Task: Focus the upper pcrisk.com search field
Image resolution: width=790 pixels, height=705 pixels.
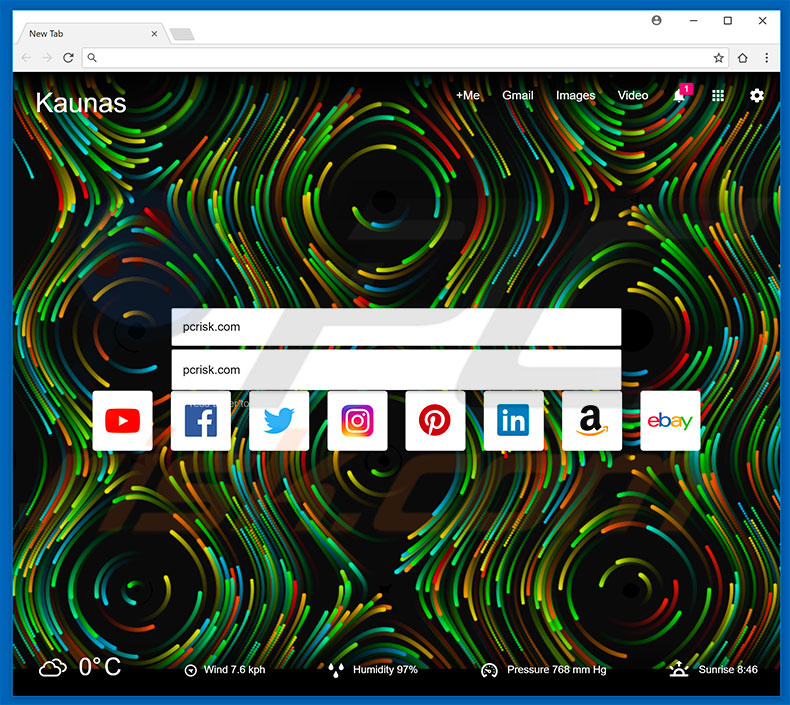Action: [396, 327]
